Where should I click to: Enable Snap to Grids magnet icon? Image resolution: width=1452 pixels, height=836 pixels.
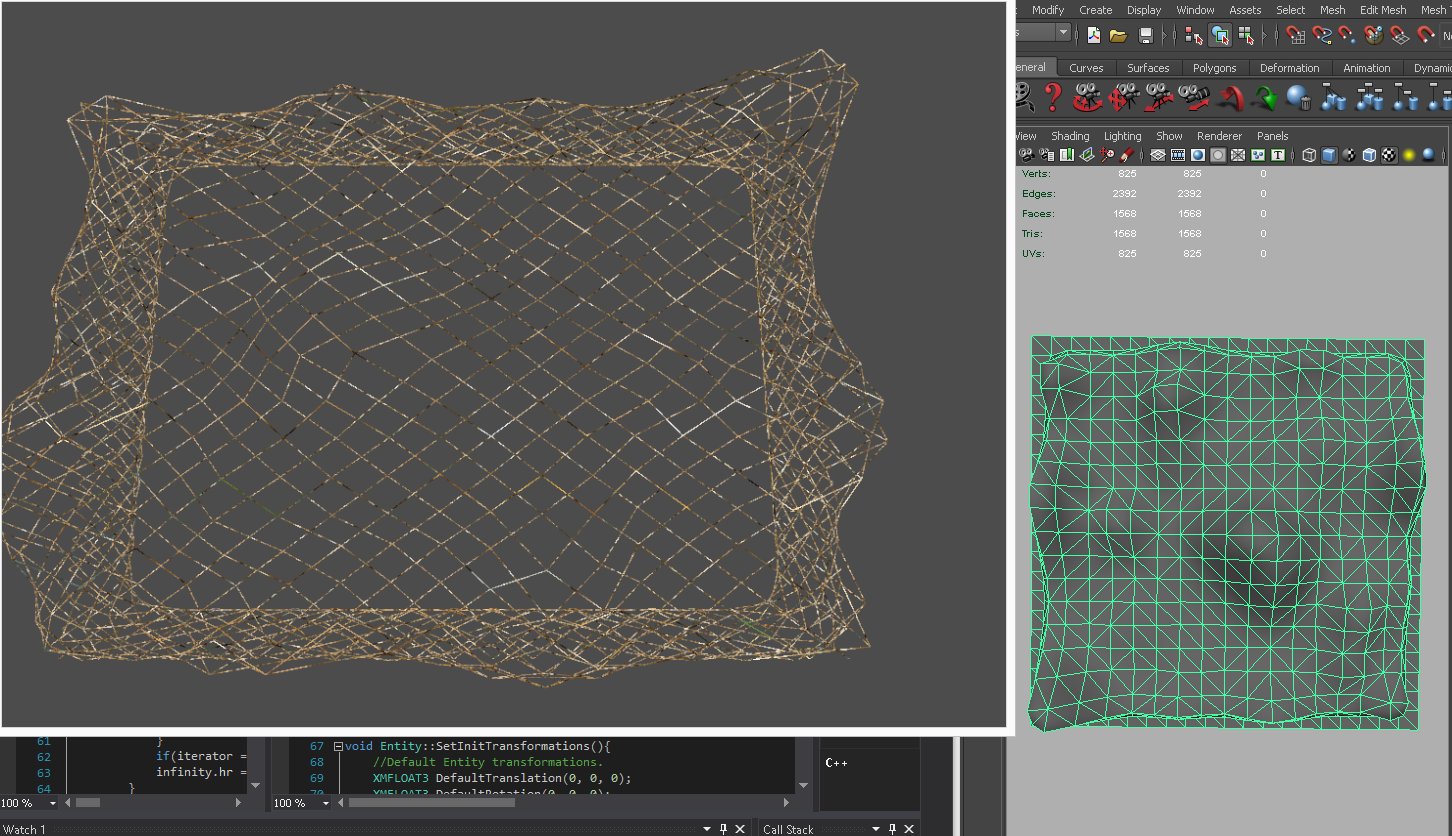pyautogui.click(x=1296, y=35)
